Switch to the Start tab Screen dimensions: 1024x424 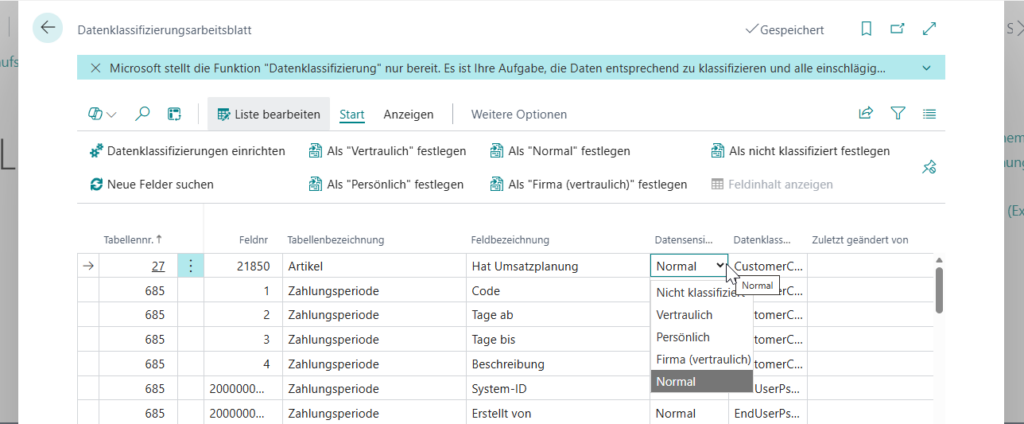(x=351, y=114)
